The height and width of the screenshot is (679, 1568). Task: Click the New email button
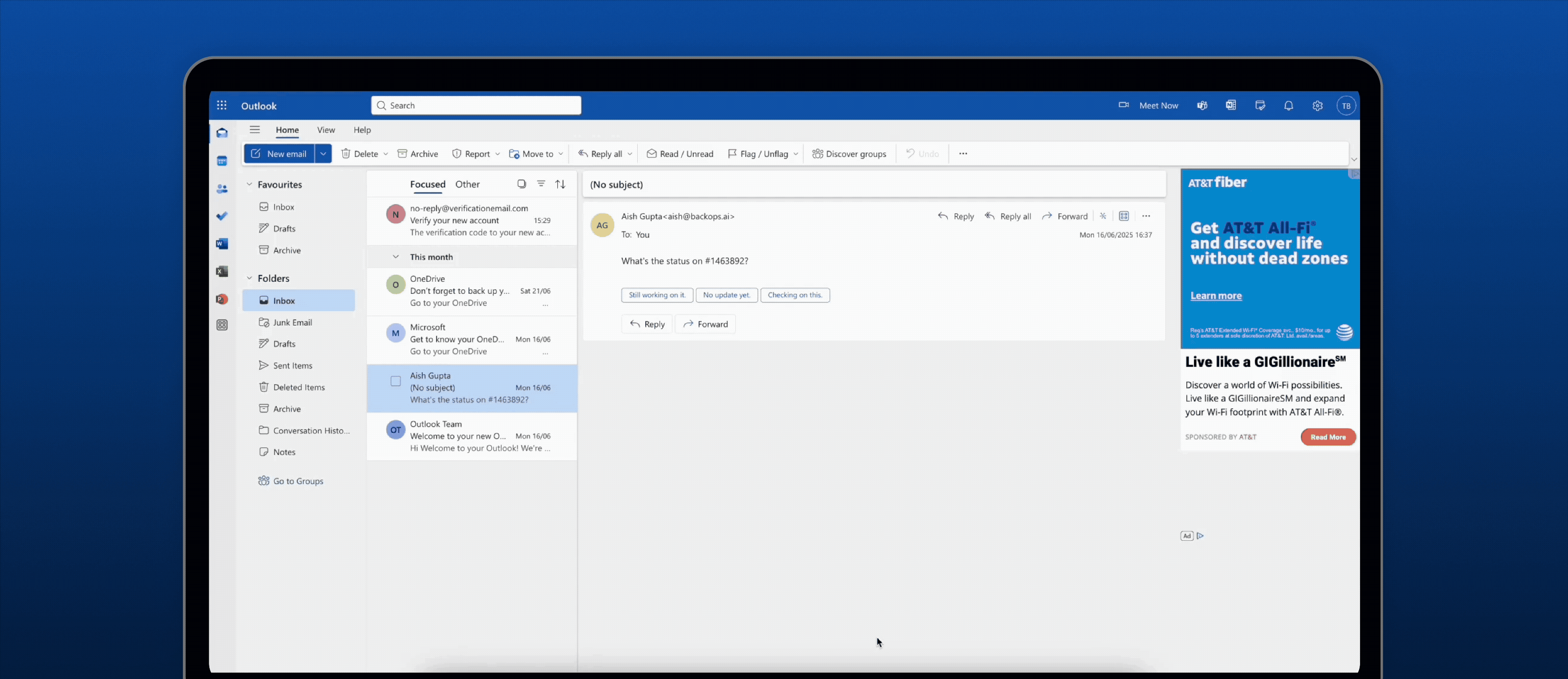(x=280, y=154)
